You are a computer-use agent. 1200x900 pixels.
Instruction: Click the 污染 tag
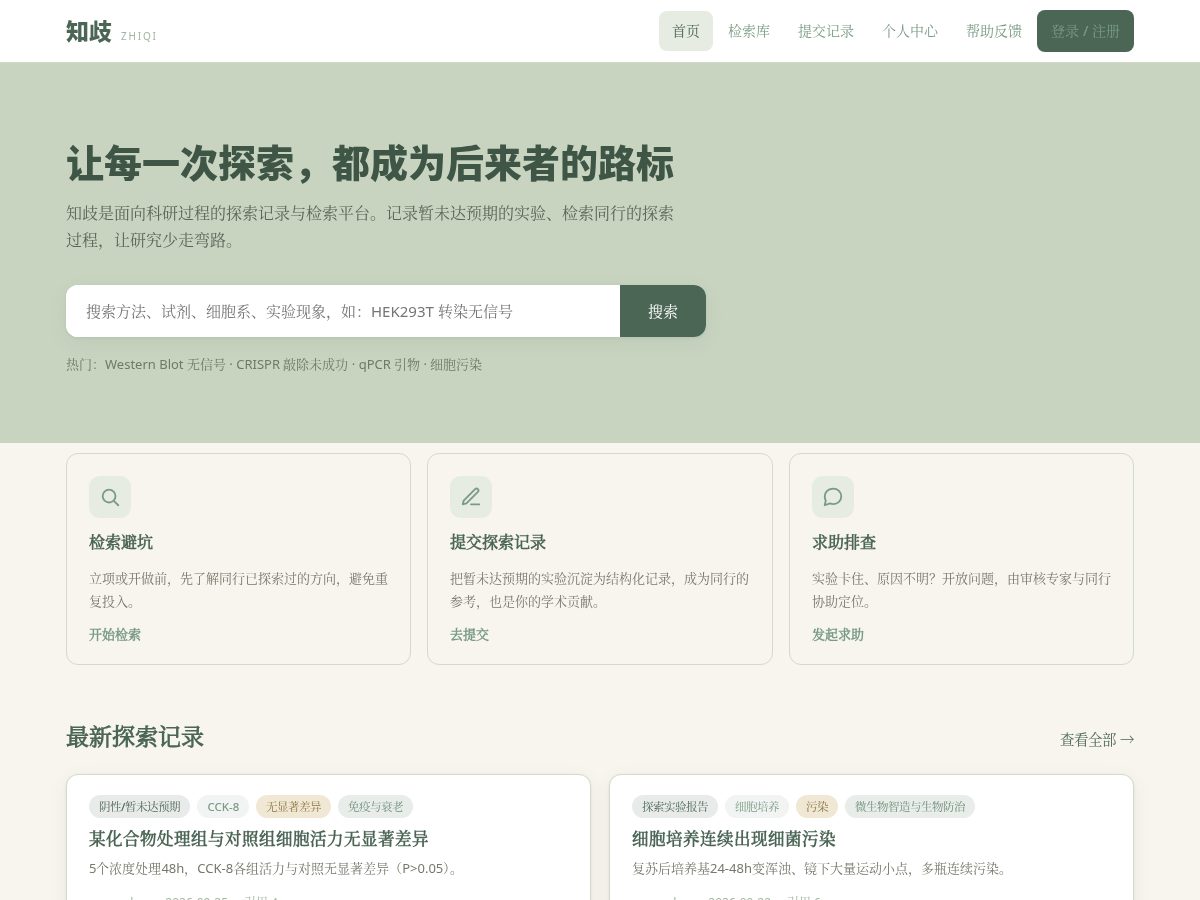coord(817,806)
